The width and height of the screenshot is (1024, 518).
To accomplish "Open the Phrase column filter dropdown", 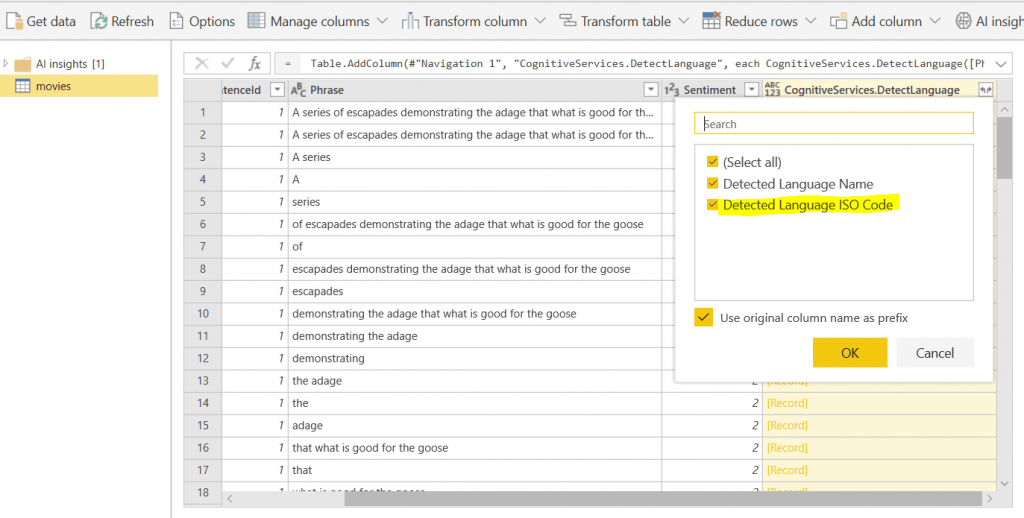I will pos(650,90).
